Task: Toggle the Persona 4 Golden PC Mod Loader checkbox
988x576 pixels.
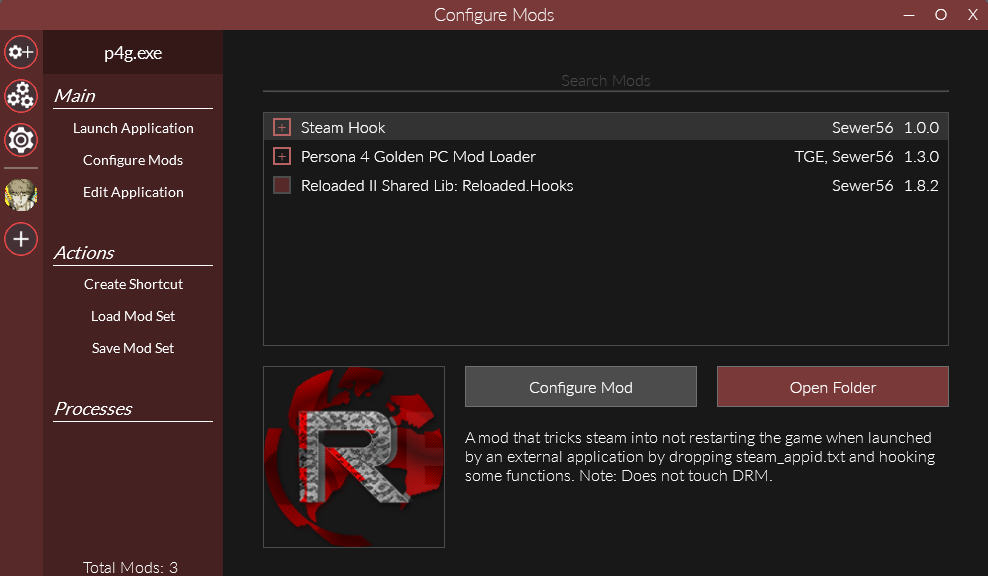Action: (x=281, y=156)
